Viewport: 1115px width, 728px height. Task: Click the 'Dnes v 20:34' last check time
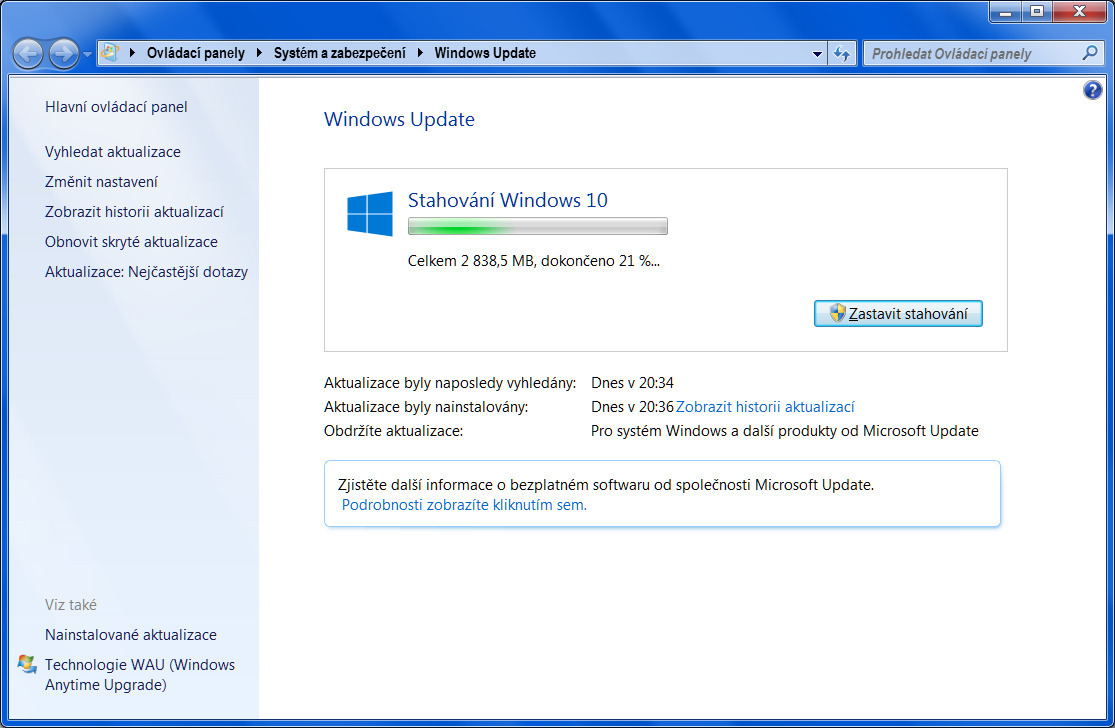pos(632,382)
